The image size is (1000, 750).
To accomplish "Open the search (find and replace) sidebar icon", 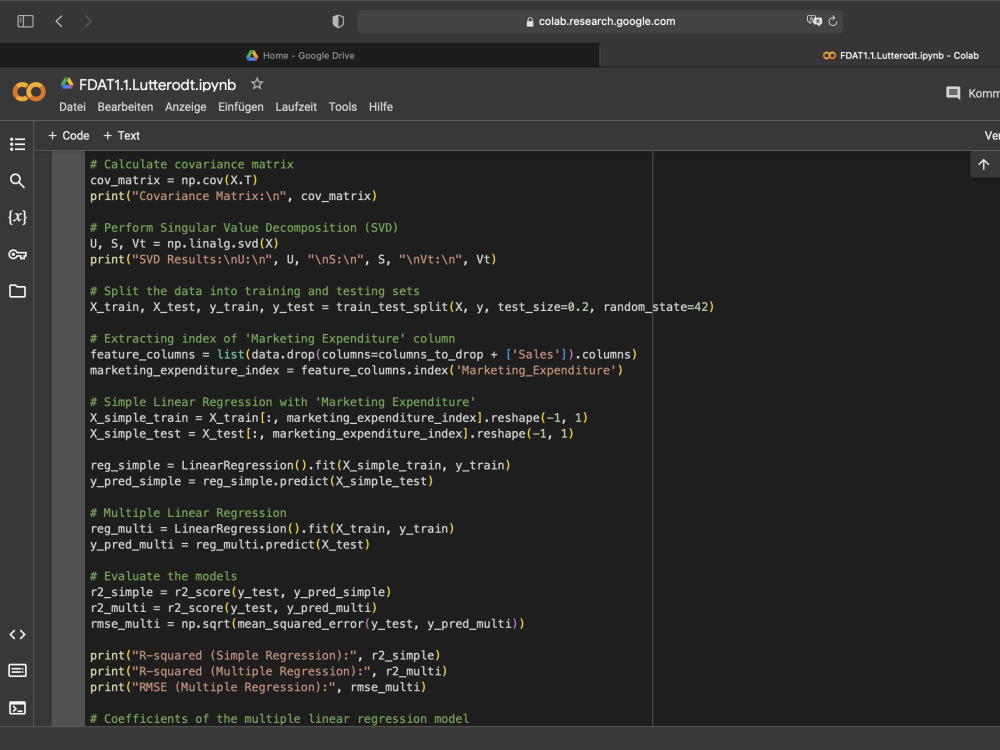I will click(17, 181).
